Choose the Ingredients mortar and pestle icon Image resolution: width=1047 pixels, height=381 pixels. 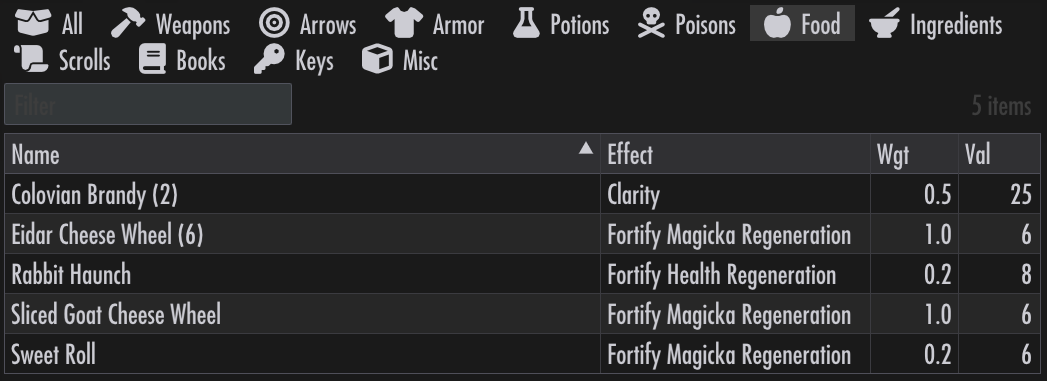tap(885, 23)
